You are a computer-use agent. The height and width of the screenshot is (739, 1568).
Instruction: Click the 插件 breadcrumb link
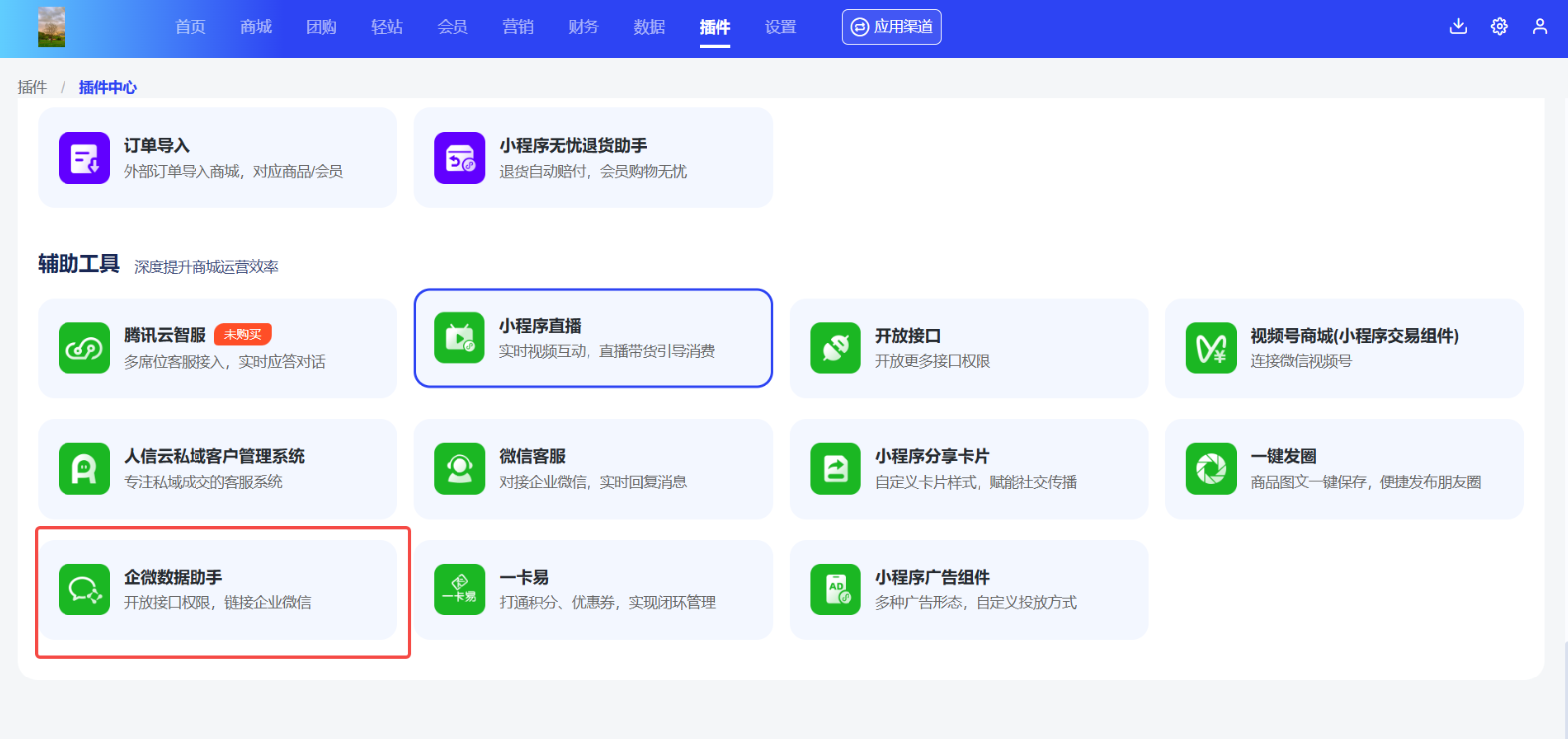pyautogui.click(x=32, y=87)
